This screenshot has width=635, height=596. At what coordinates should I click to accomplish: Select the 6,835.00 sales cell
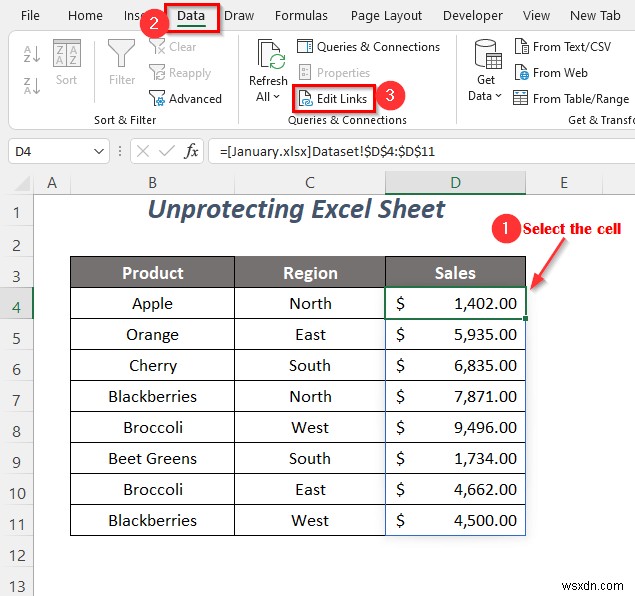[x=455, y=365]
